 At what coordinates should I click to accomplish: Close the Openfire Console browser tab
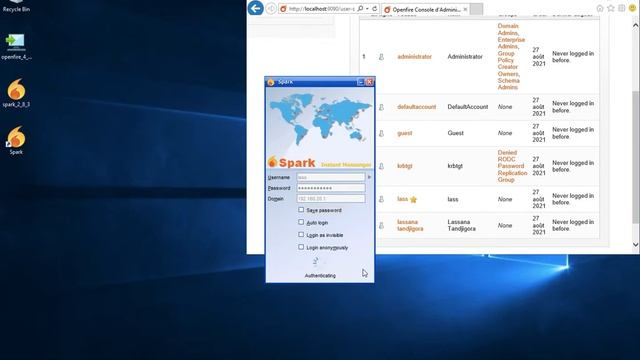(x=465, y=9)
